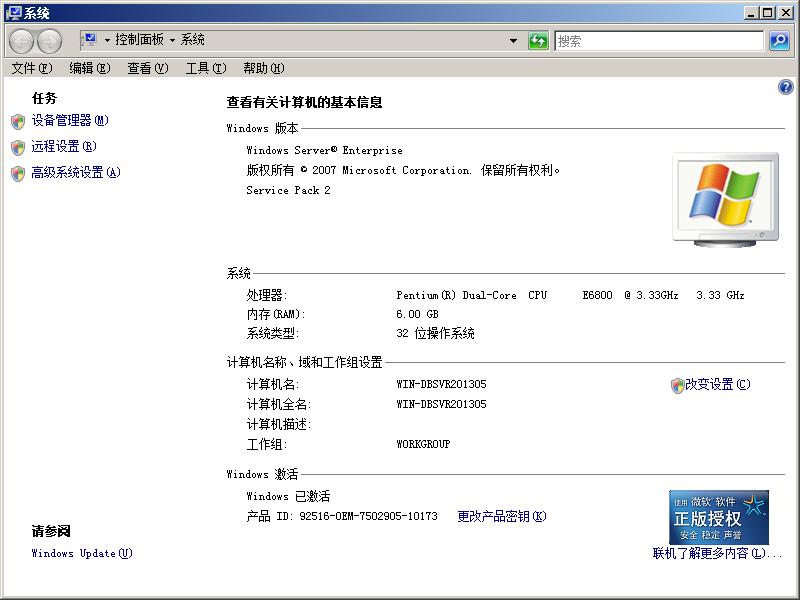Click 联机了解更多内容(L) link

click(x=717, y=553)
